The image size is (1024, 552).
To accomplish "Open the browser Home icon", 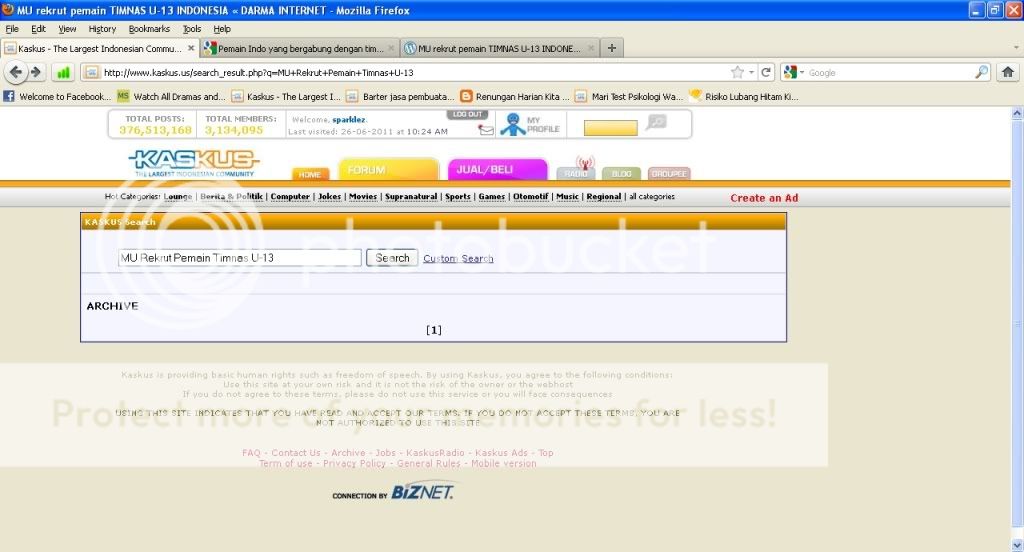I will coord(1008,73).
